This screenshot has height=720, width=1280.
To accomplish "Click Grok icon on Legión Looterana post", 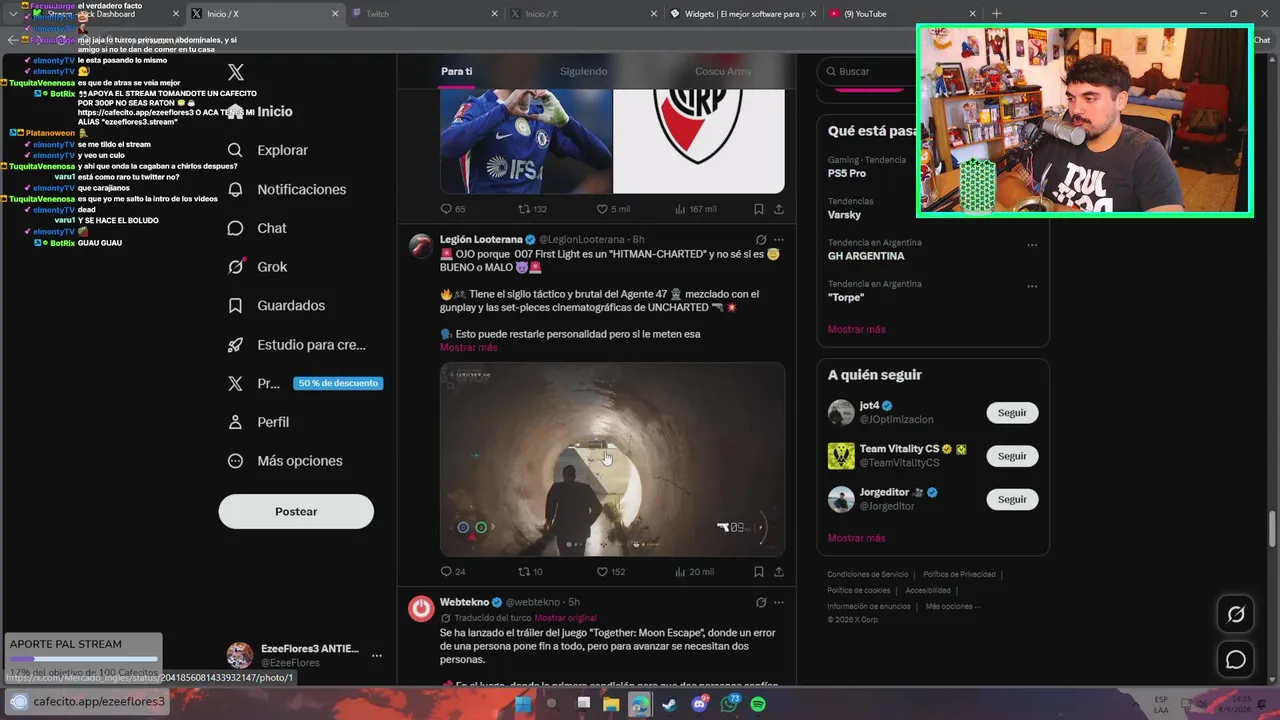I will point(761,240).
